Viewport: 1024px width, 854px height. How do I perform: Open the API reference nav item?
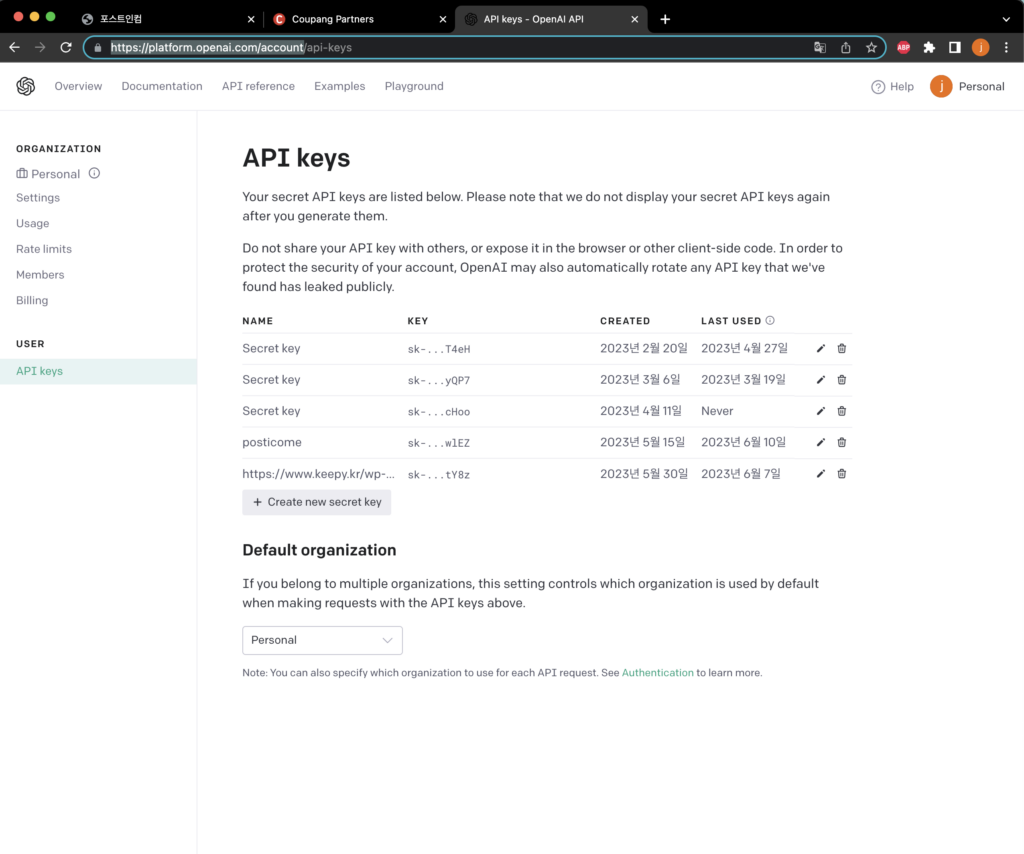258,86
